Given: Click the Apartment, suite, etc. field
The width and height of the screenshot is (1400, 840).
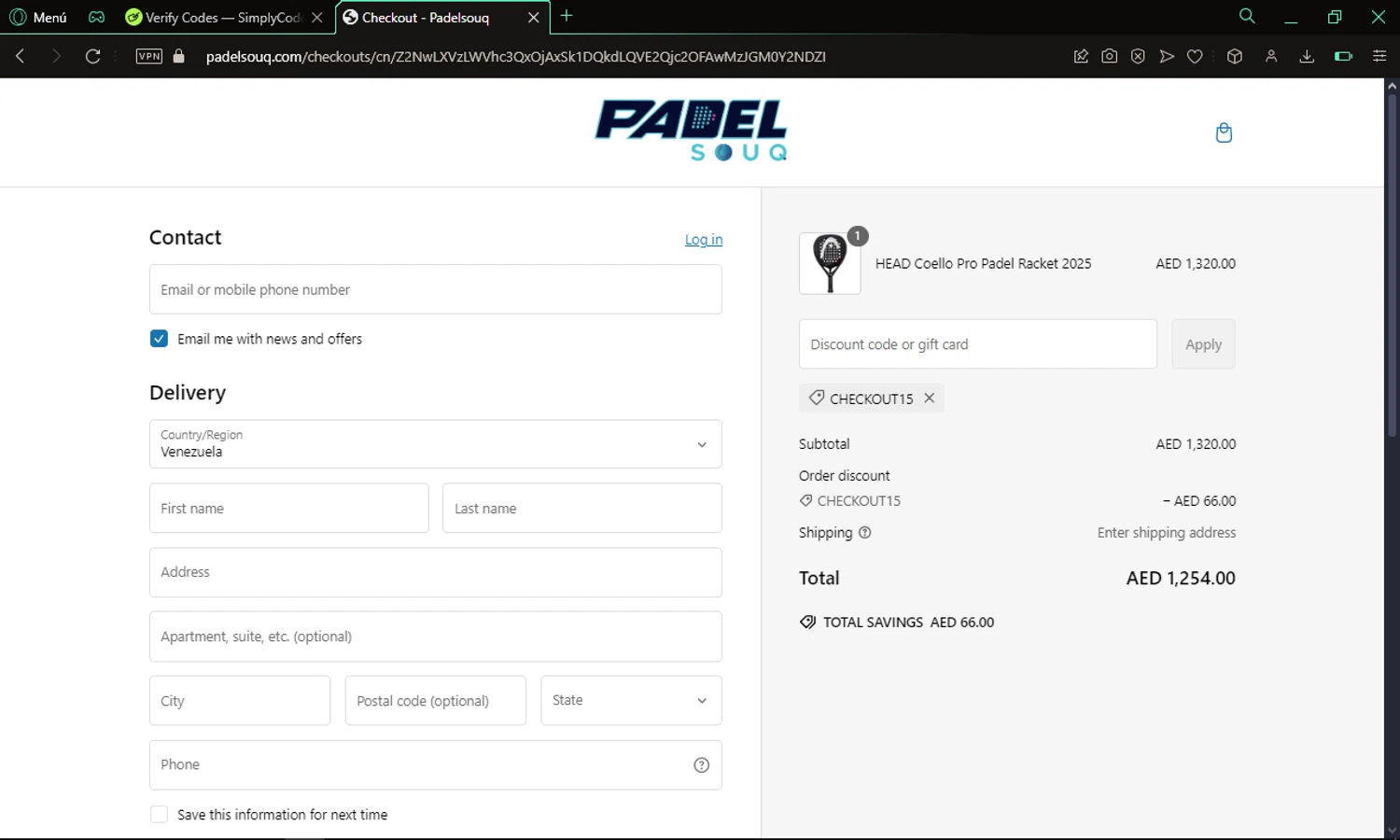Looking at the screenshot, I should pyautogui.click(x=436, y=637).
